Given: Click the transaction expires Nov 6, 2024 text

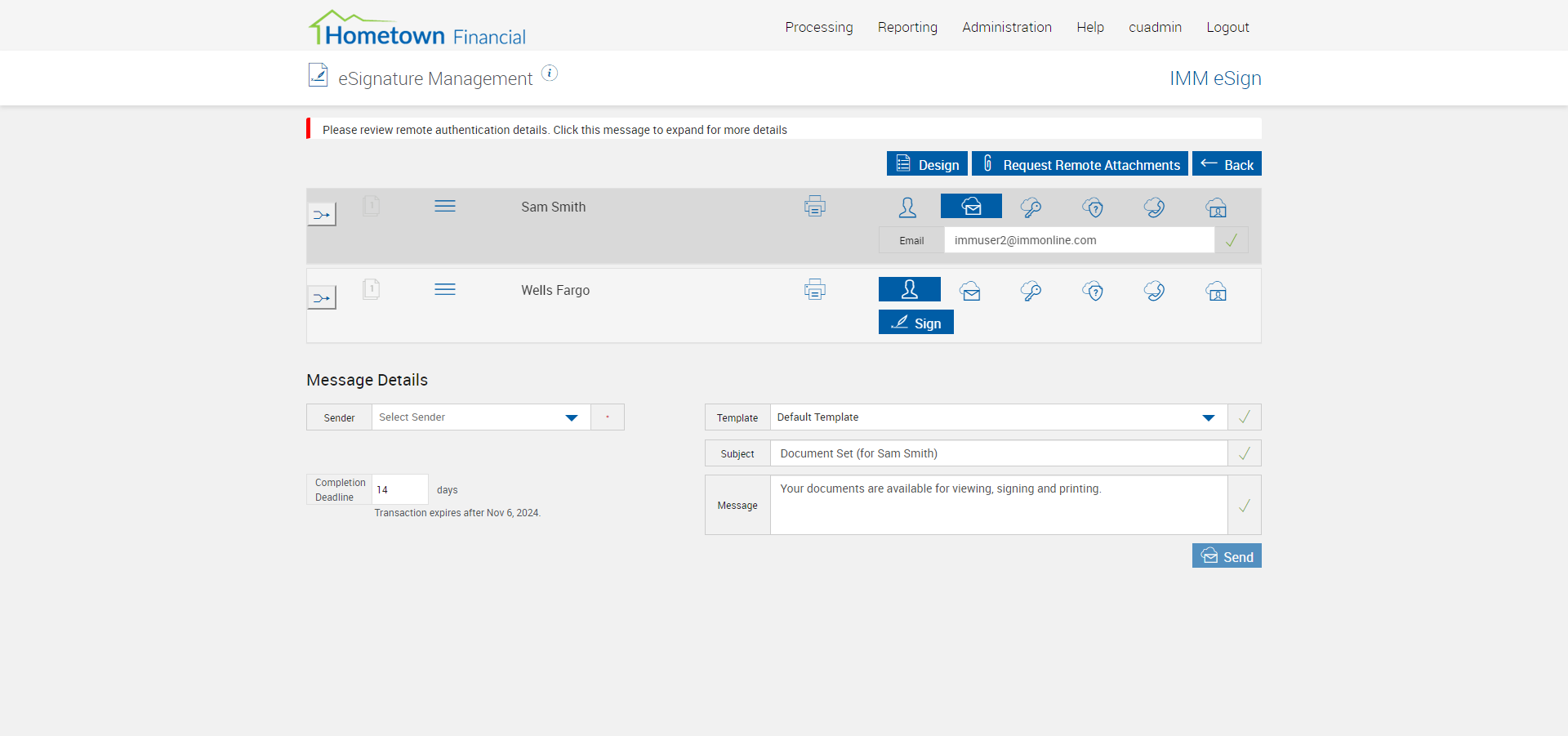Looking at the screenshot, I should point(457,513).
